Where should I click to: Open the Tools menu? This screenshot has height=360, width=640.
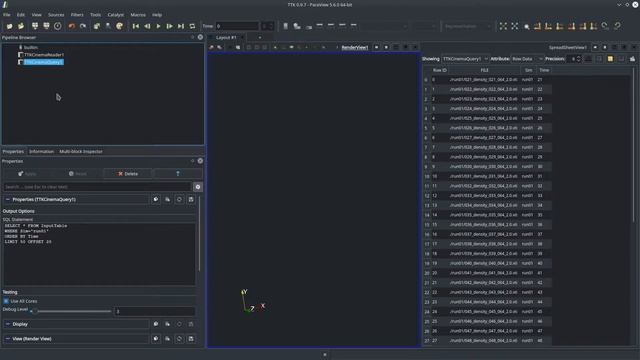(96, 15)
